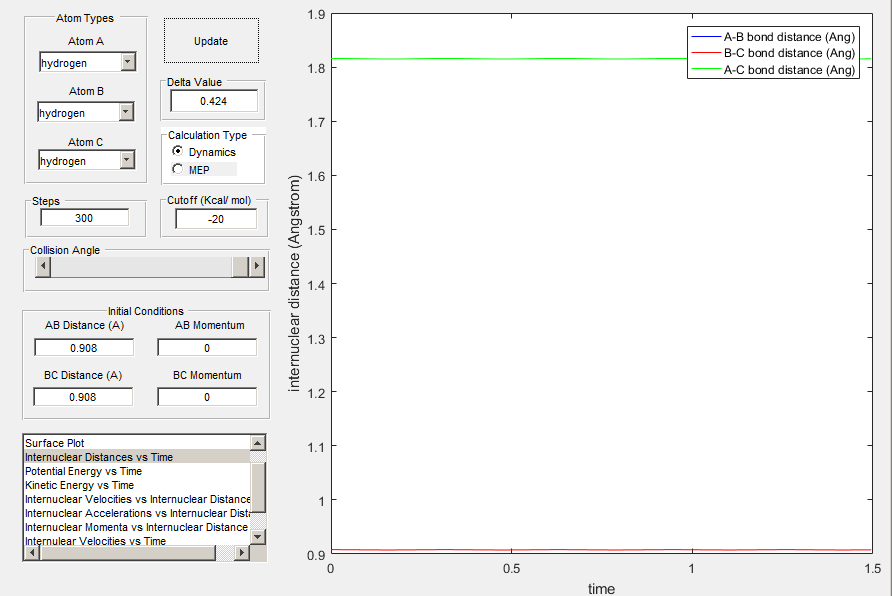Click the BC Momentum input field

[207, 397]
